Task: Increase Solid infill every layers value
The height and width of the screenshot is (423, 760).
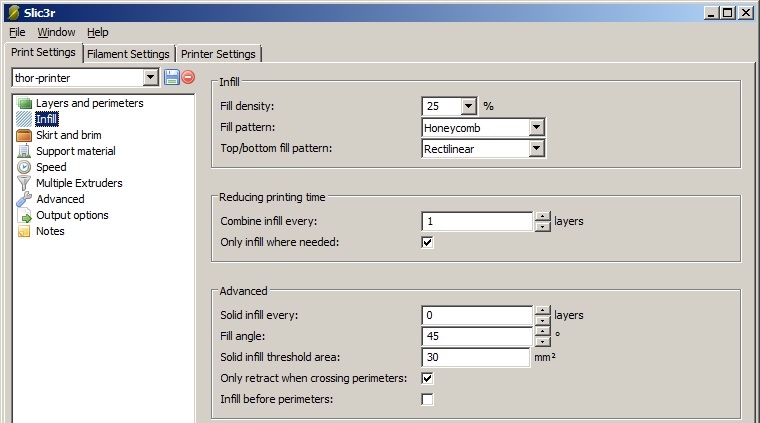Action: click(x=543, y=311)
